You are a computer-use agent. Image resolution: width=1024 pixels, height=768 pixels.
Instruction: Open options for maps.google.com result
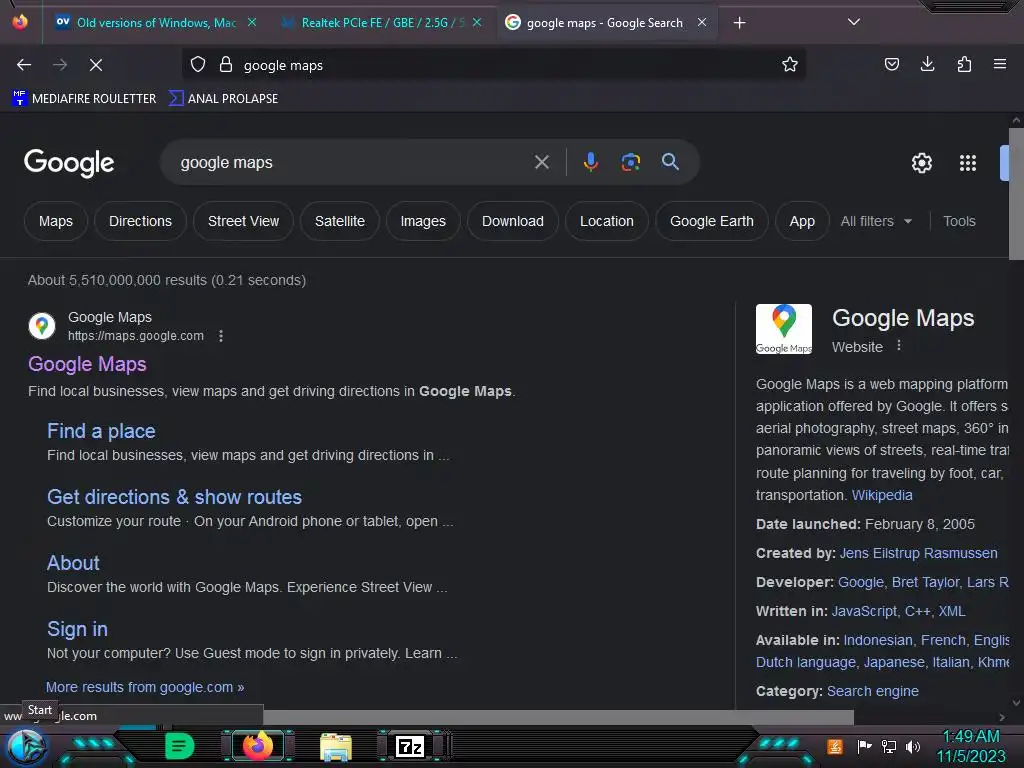221,336
